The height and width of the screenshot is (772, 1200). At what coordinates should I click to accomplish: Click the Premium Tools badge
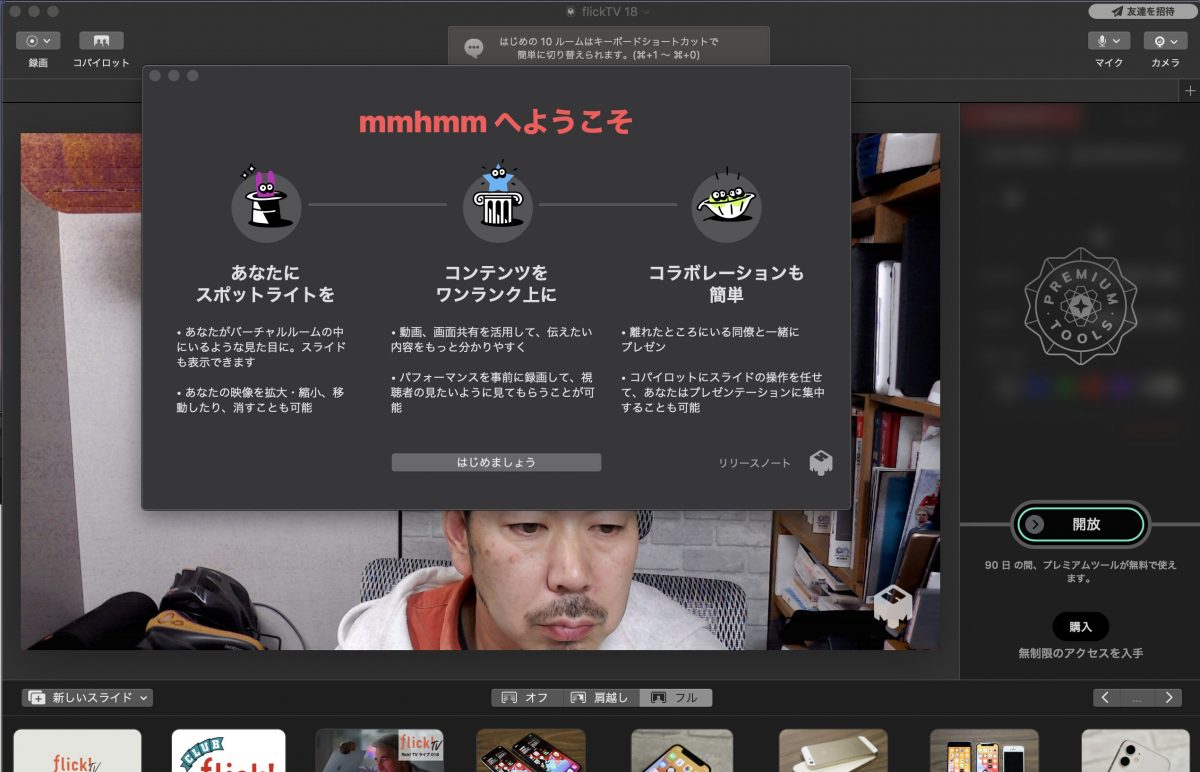1080,307
